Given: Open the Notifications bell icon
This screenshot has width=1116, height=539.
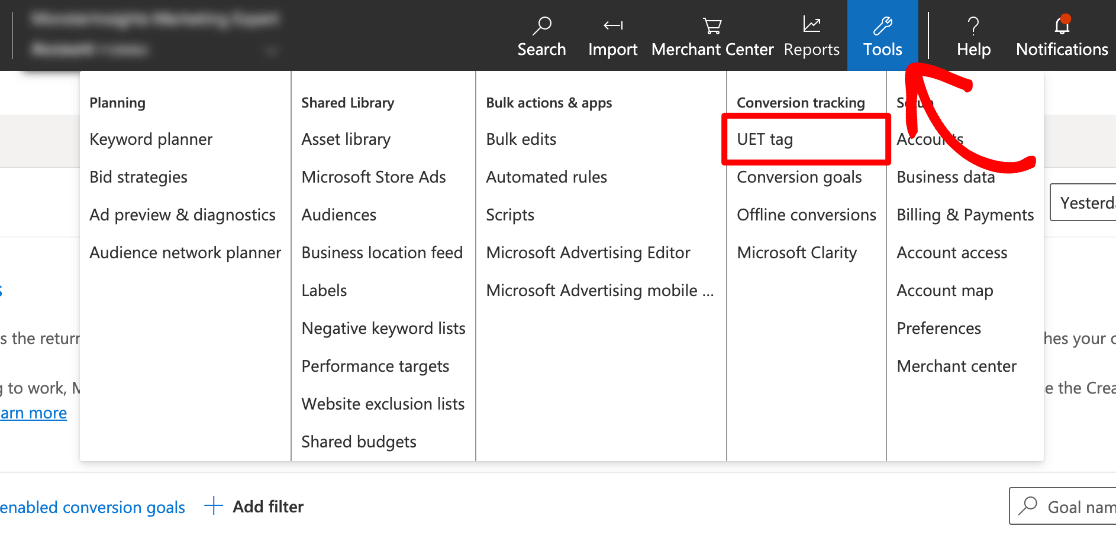Looking at the screenshot, I should click(x=1061, y=25).
